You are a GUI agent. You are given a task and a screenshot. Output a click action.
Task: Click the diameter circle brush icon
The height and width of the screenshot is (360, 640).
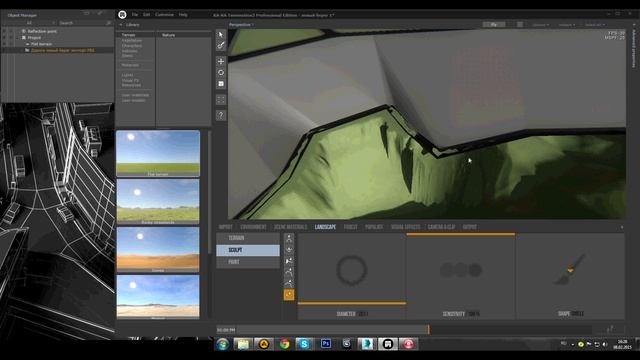[x=351, y=269]
